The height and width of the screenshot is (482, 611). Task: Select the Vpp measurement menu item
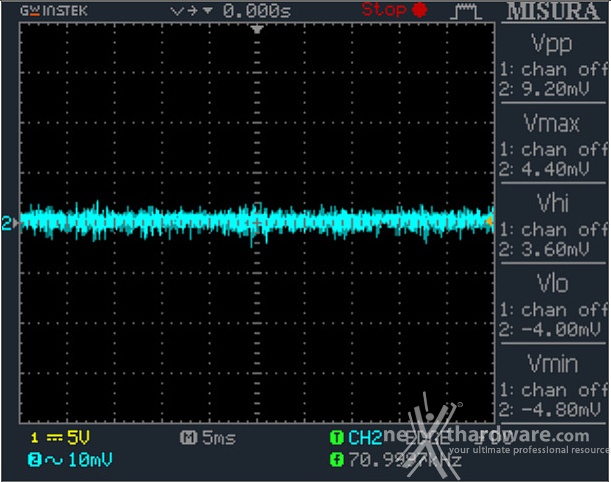coord(553,64)
